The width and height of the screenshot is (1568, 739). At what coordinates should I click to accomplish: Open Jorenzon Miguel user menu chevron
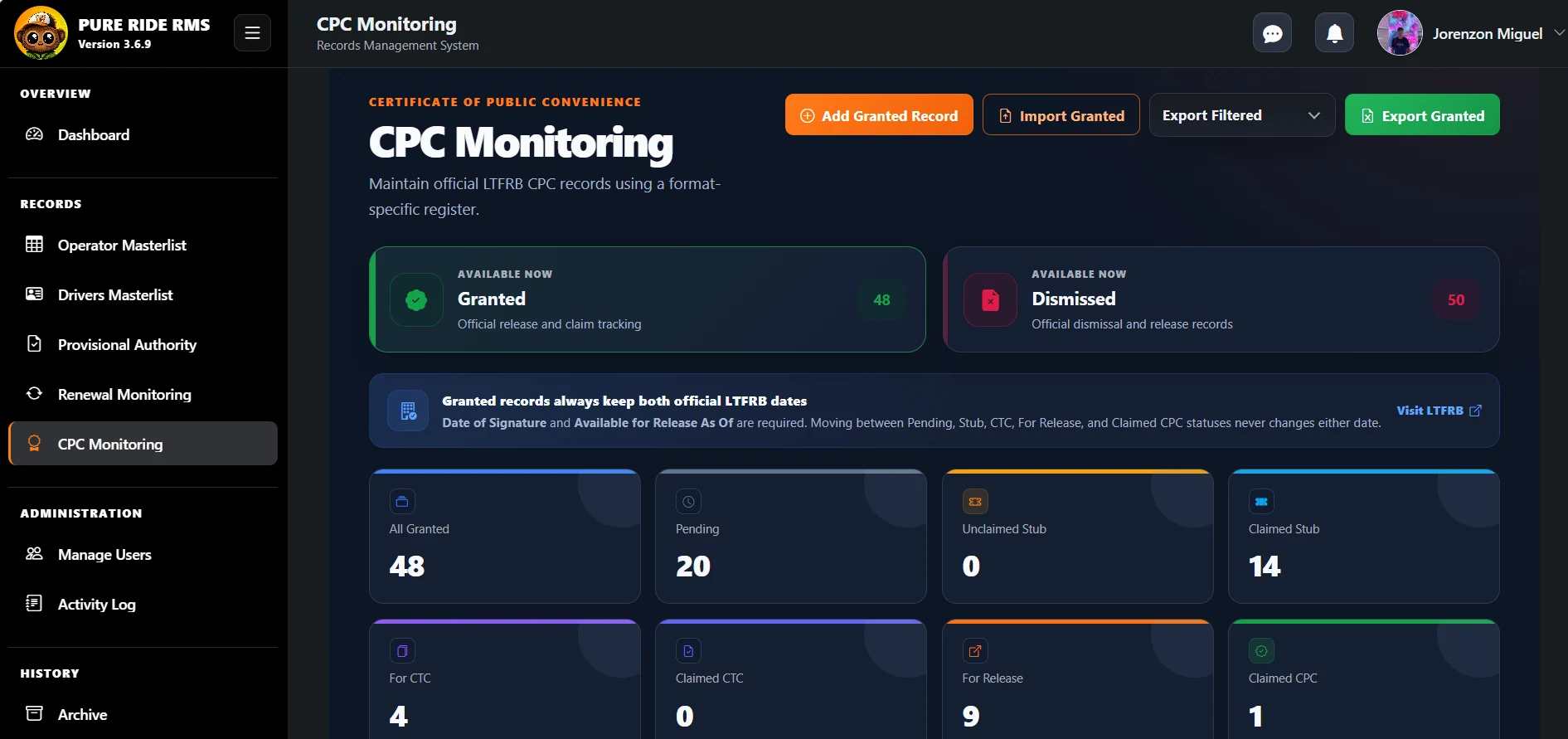point(1559,33)
